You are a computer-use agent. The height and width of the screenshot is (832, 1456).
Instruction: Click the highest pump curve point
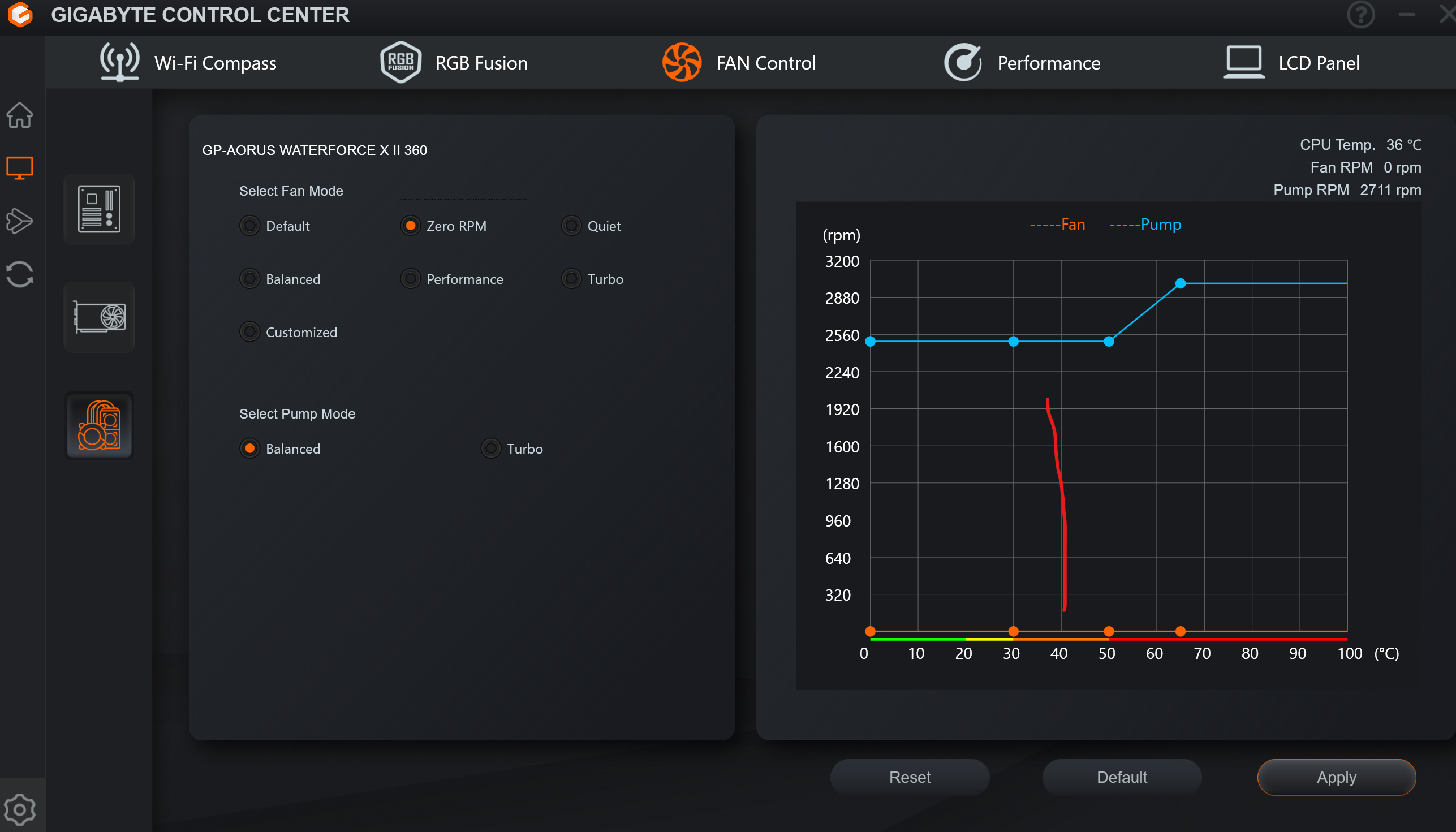tap(1181, 283)
